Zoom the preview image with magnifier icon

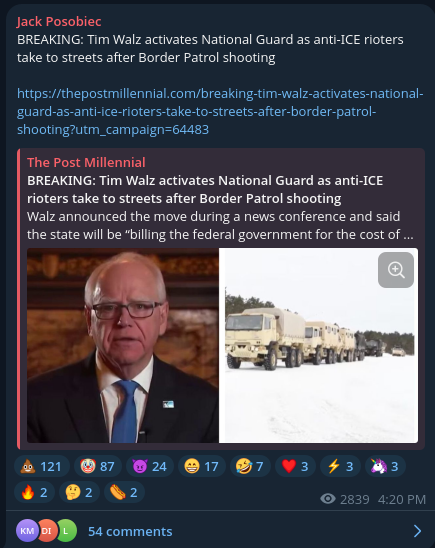(396, 270)
